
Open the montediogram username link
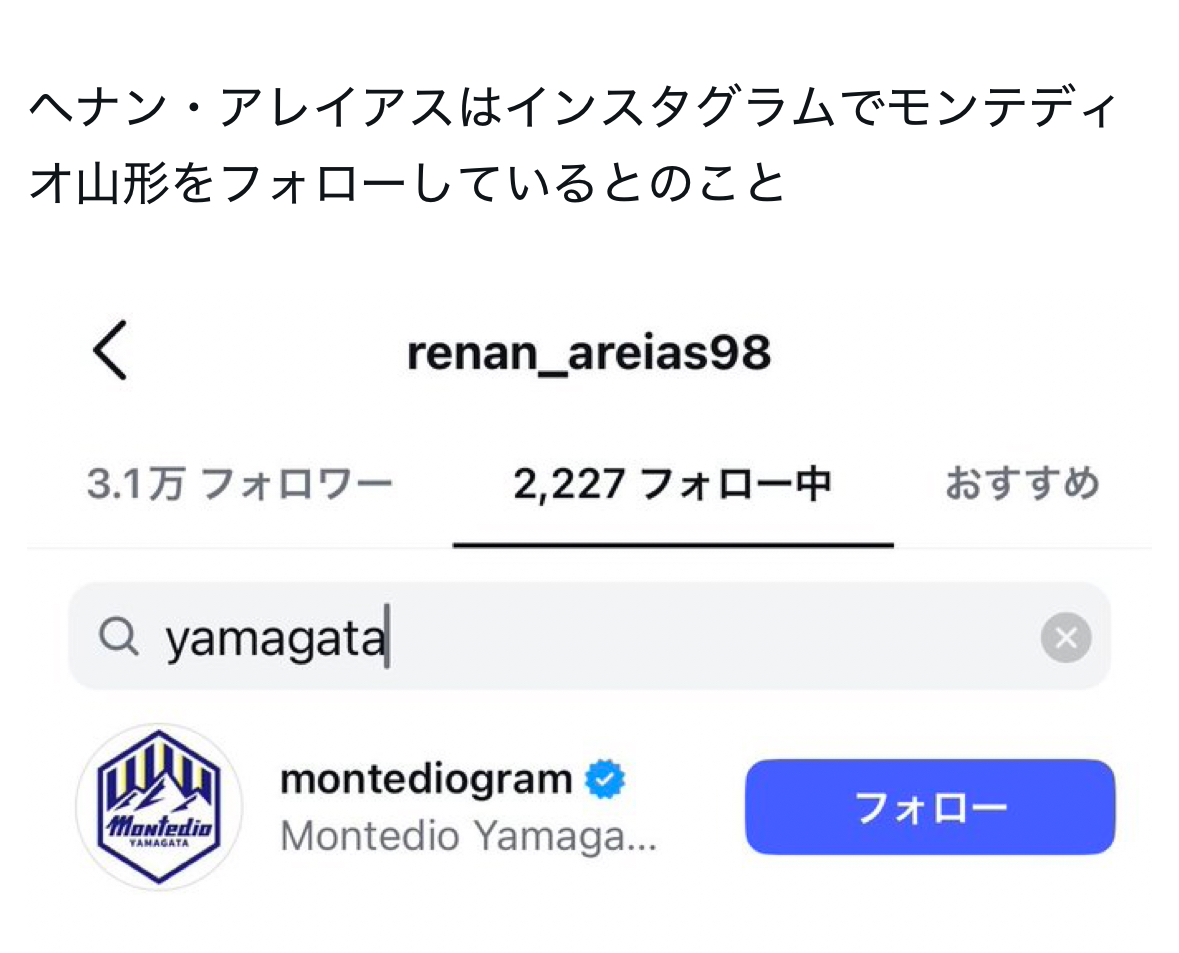pos(426,779)
